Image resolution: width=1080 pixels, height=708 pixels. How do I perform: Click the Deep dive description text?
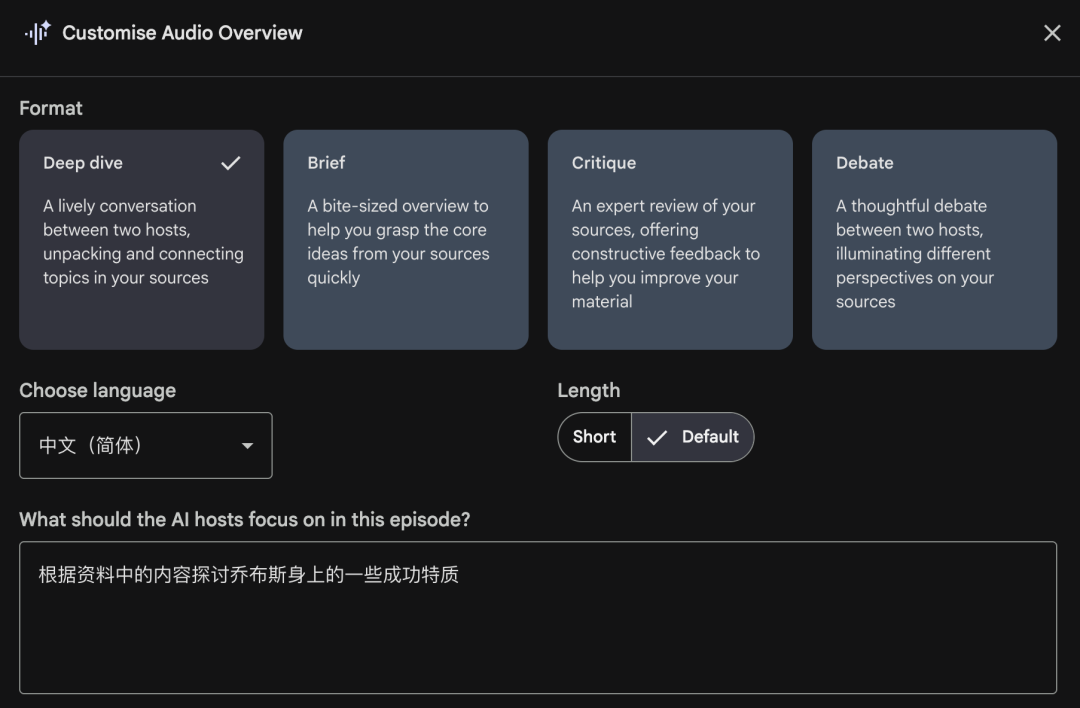coord(142,241)
